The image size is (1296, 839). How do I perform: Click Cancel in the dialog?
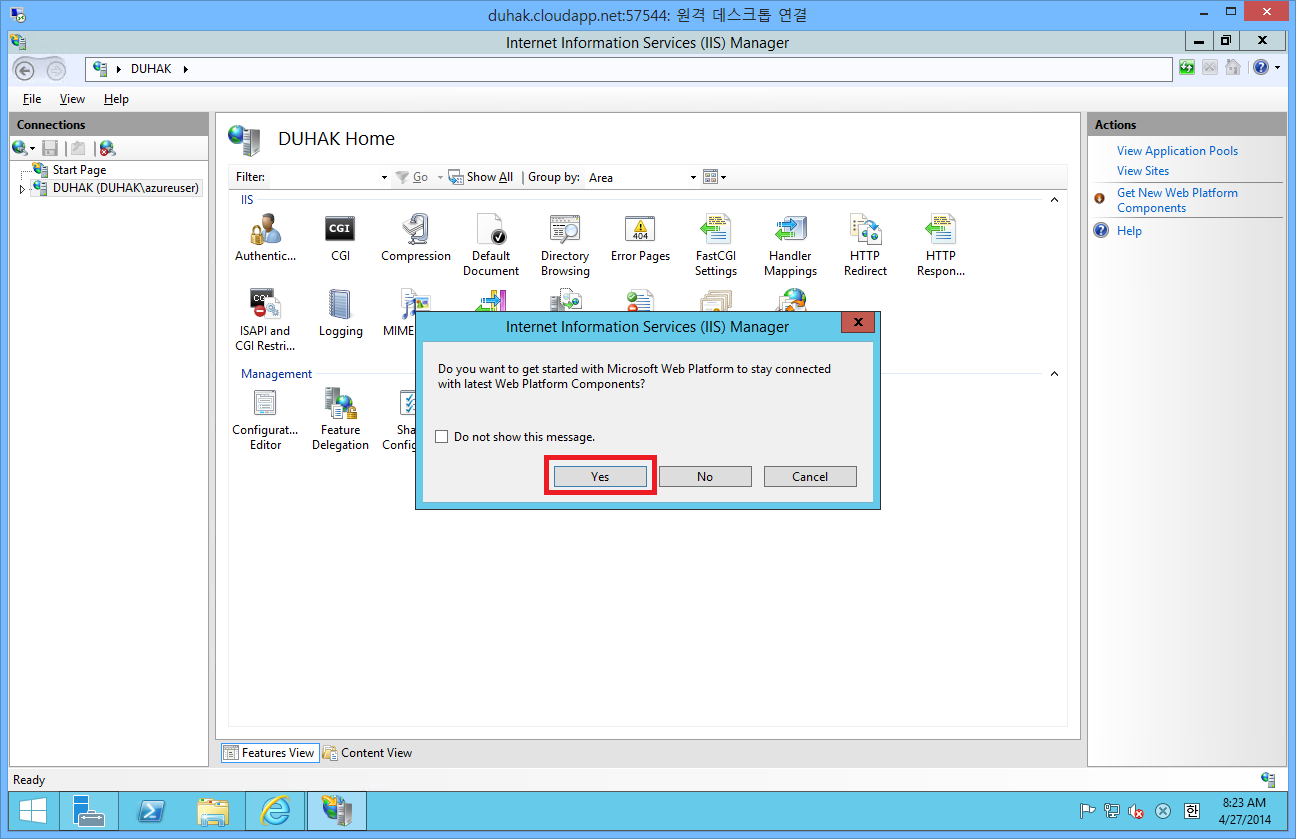[x=810, y=477]
